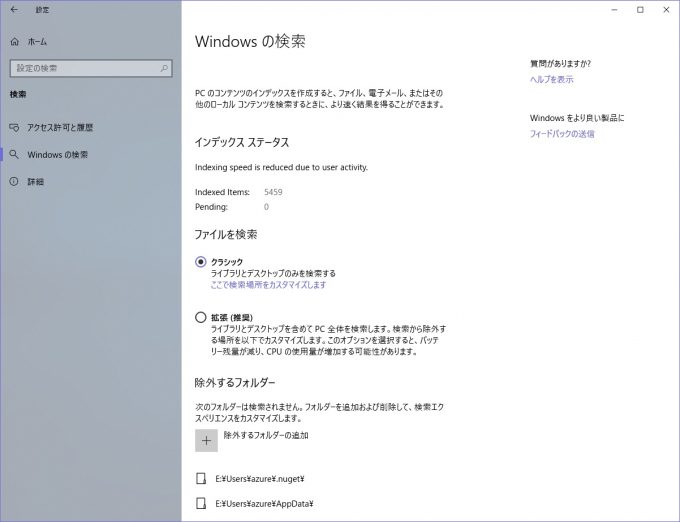Click the indexing speed reduced status text
The image size is (680, 522).
pos(281,167)
